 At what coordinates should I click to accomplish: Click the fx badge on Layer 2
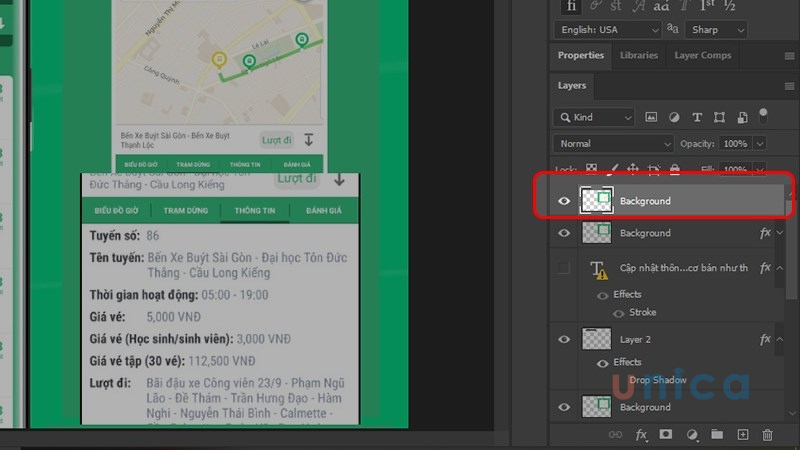pyautogui.click(x=765, y=339)
